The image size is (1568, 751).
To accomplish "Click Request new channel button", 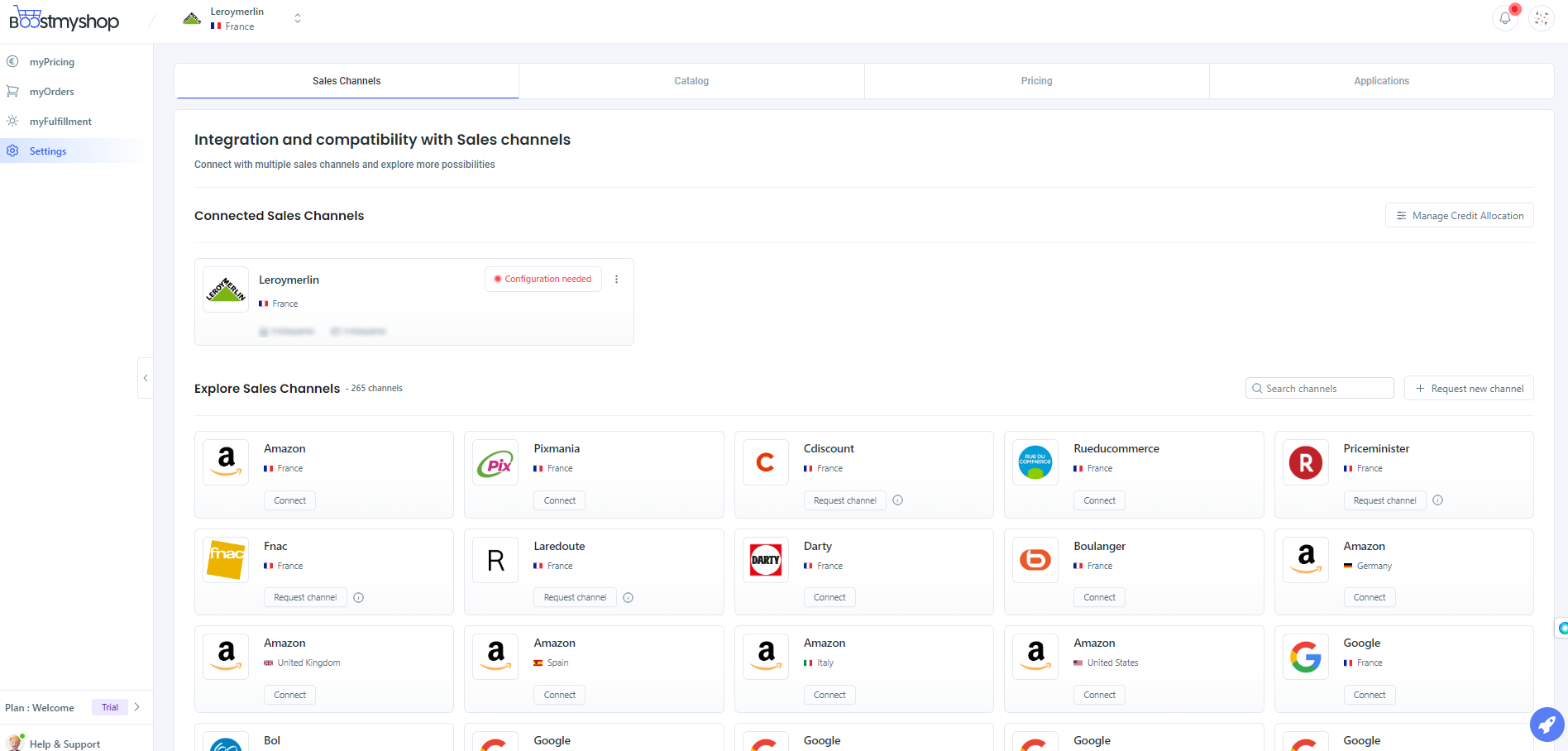I will tap(1469, 389).
